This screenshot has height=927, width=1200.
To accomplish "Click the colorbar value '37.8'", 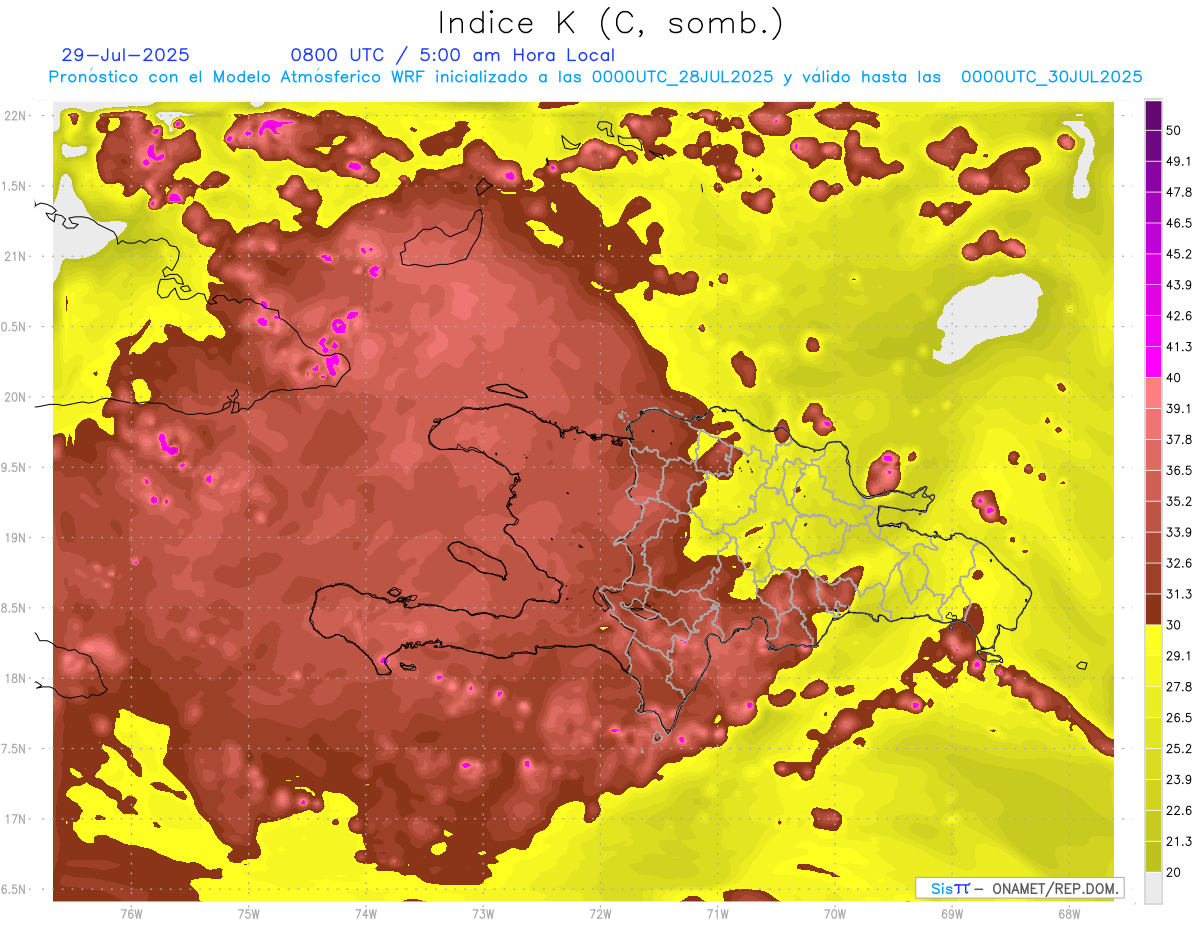I will point(1178,440).
